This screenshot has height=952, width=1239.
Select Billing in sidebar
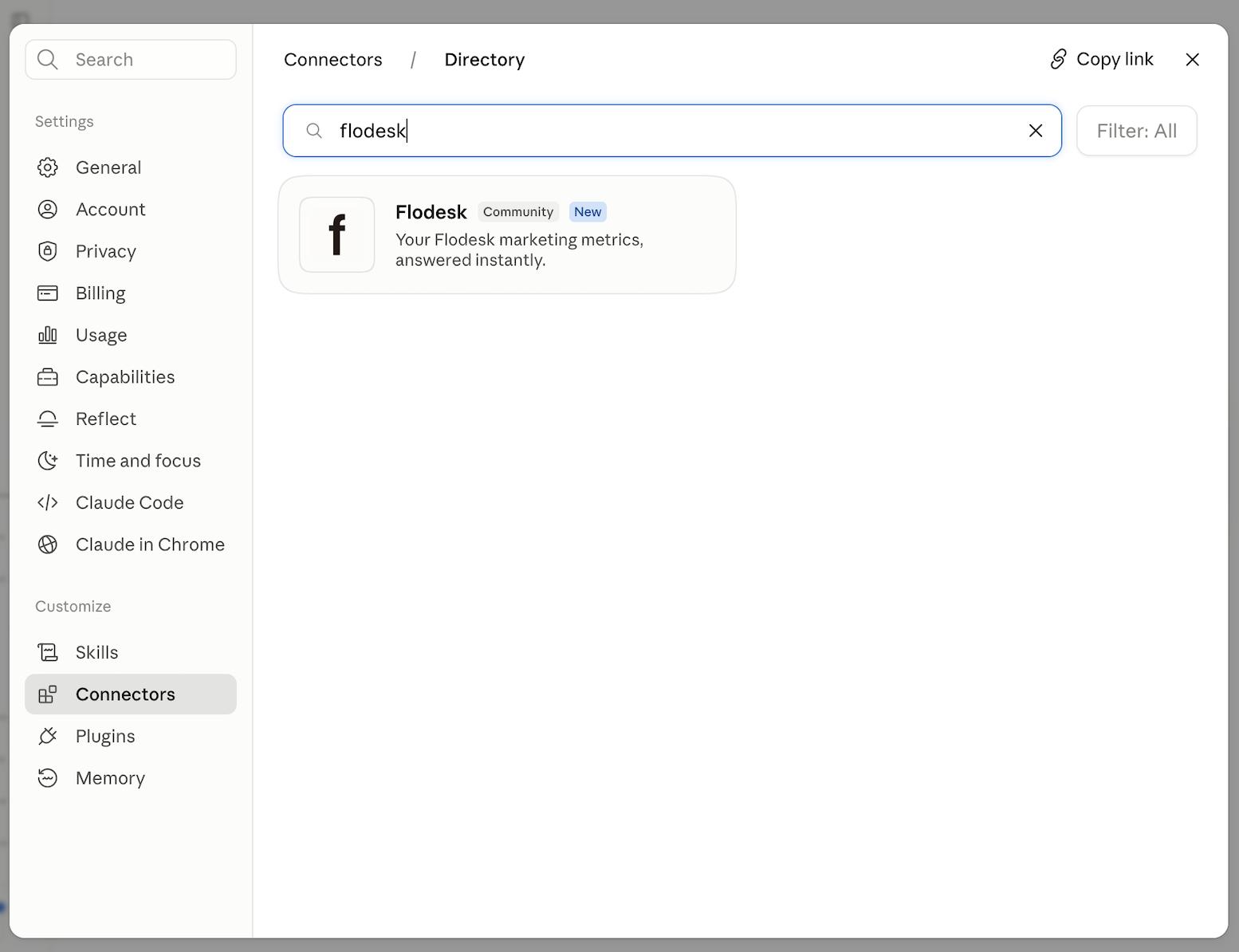coord(131,293)
